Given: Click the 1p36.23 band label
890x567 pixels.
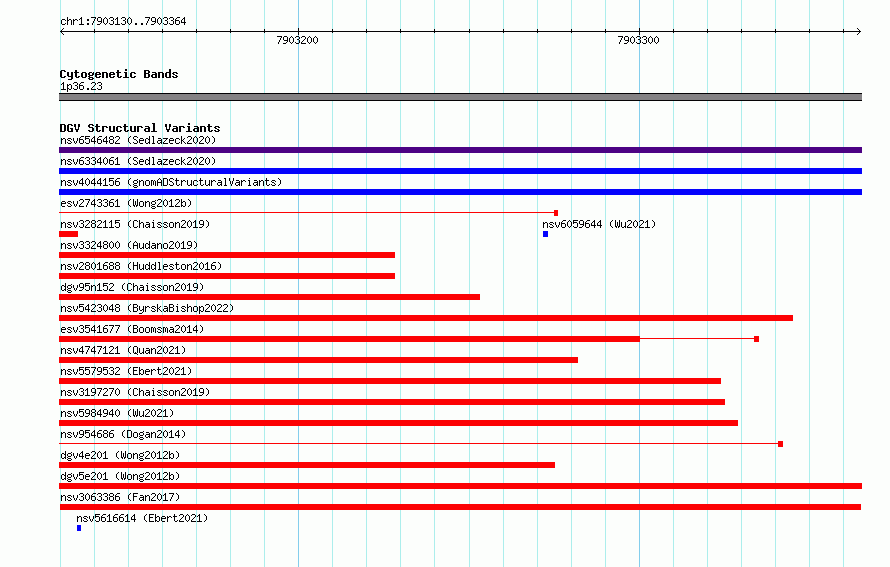Looking at the screenshot, I should pyautogui.click(x=81, y=86).
